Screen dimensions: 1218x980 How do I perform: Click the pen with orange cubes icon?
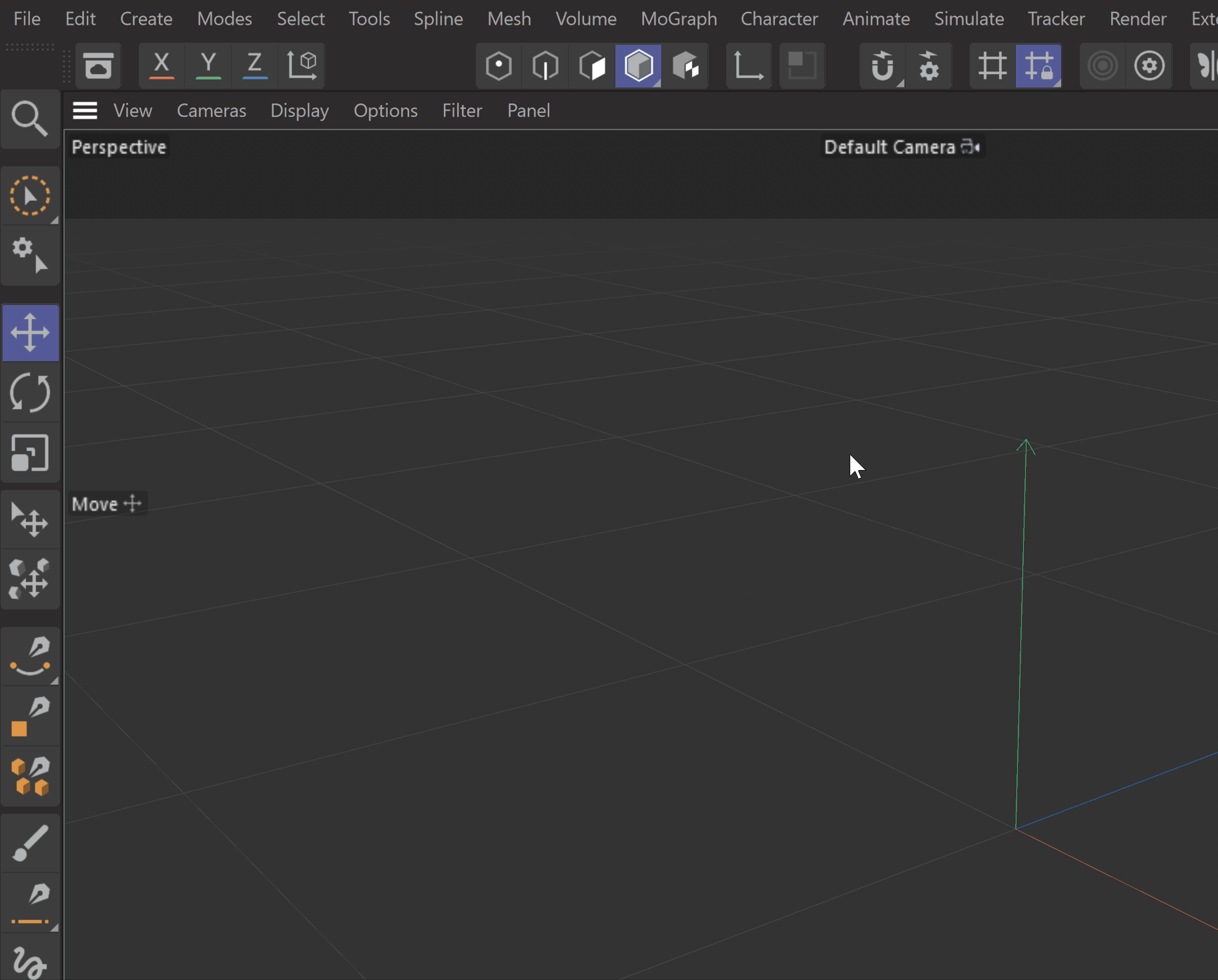(x=30, y=776)
